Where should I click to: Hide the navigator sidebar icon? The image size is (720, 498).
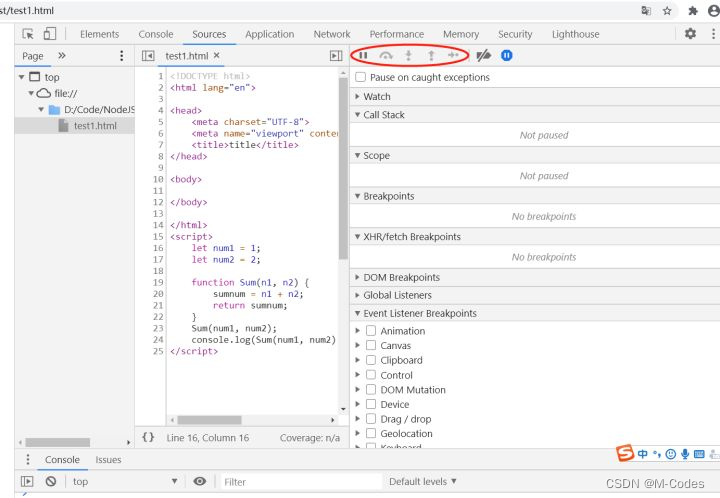click(x=148, y=56)
